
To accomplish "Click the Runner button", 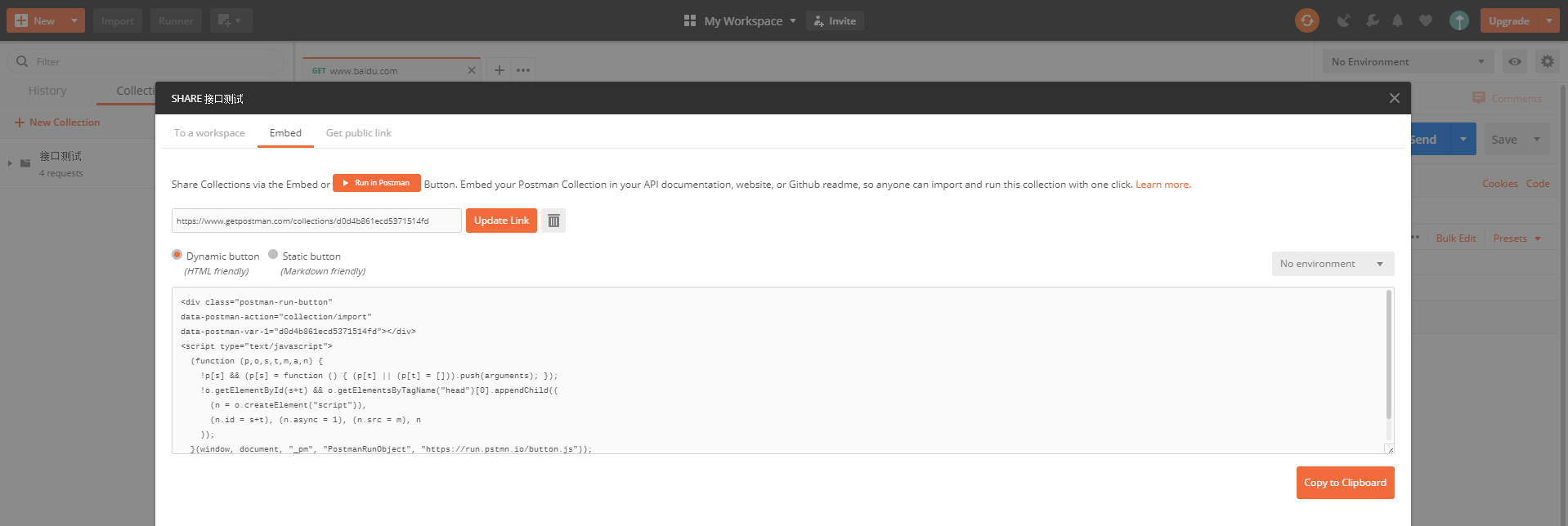I will coord(176,20).
